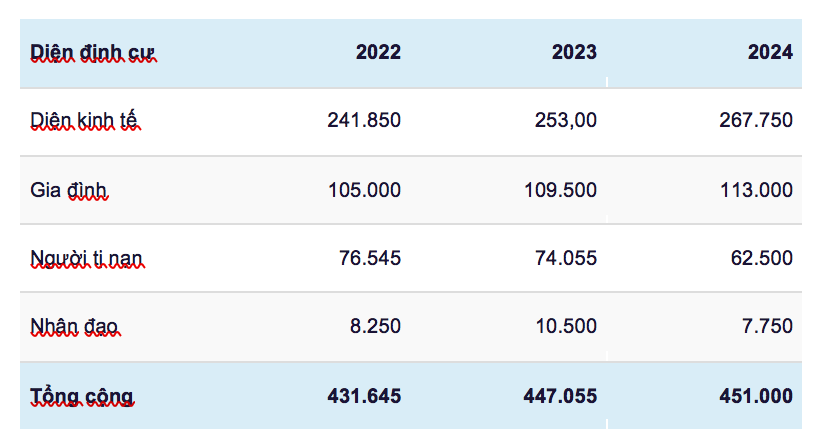Click the 'Diện định cư' header cell

pyautogui.click(x=93, y=52)
